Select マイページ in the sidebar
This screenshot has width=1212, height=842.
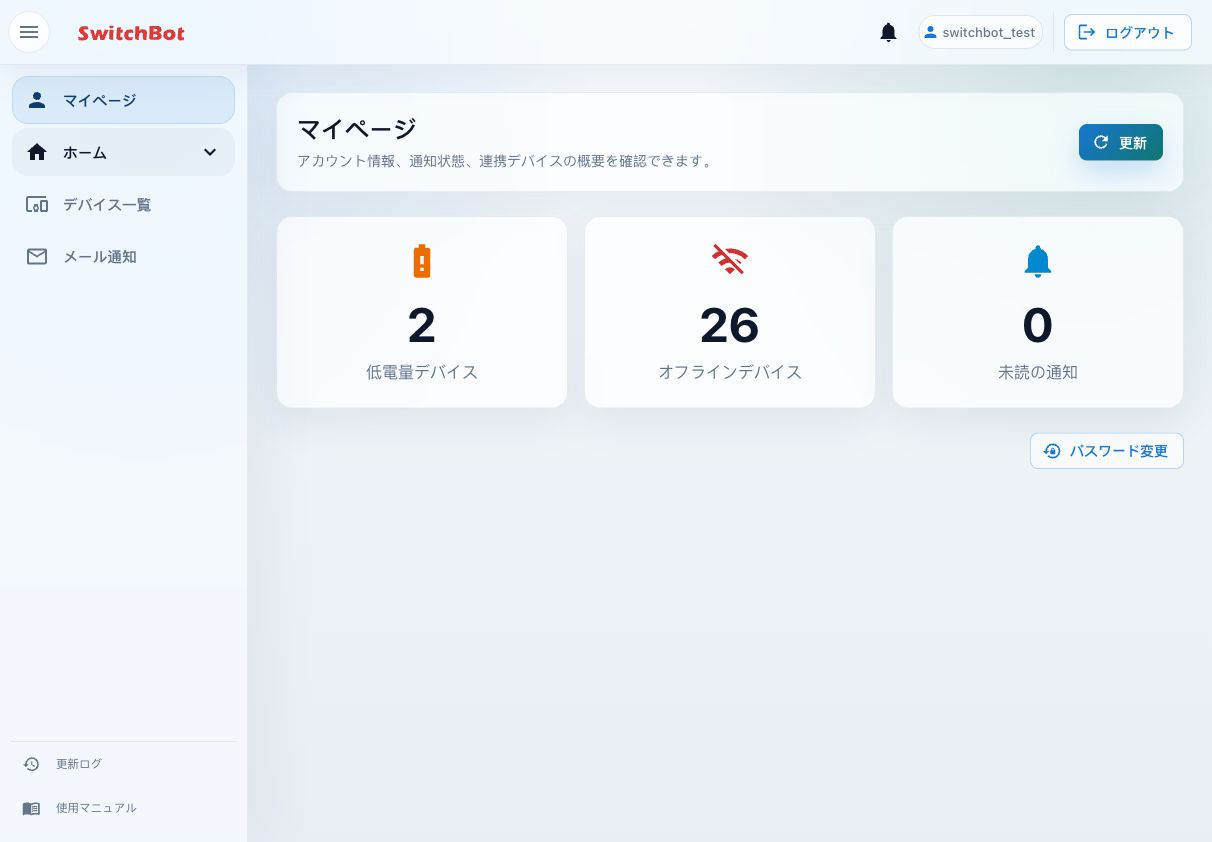[x=124, y=100]
